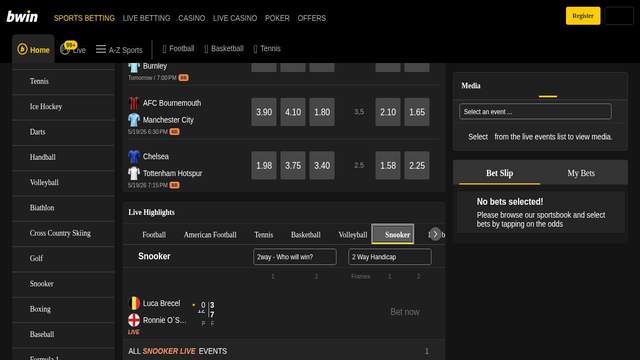Select Boxing in the sidebar

(x=63, y=309)
